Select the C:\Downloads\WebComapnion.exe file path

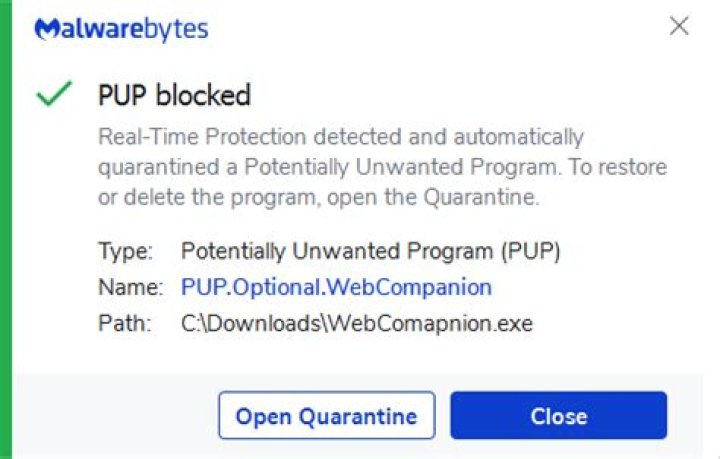357,323
